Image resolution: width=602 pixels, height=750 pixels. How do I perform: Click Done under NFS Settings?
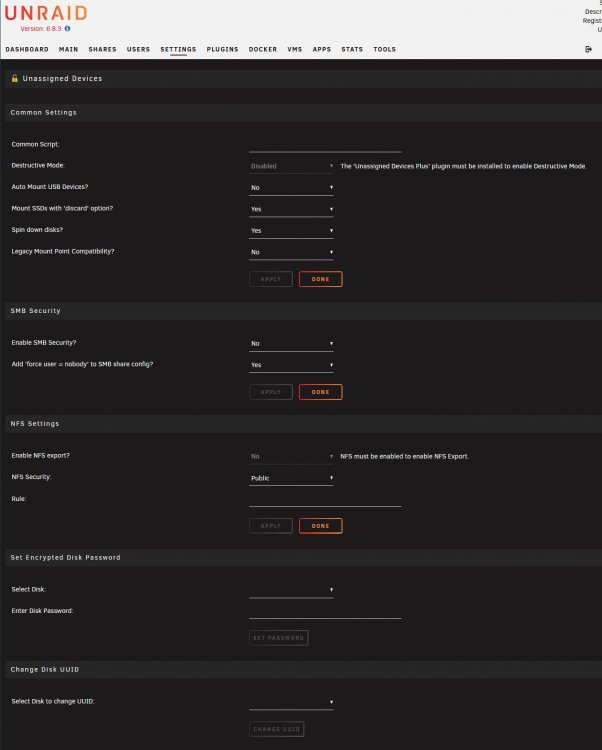[320, 526]
